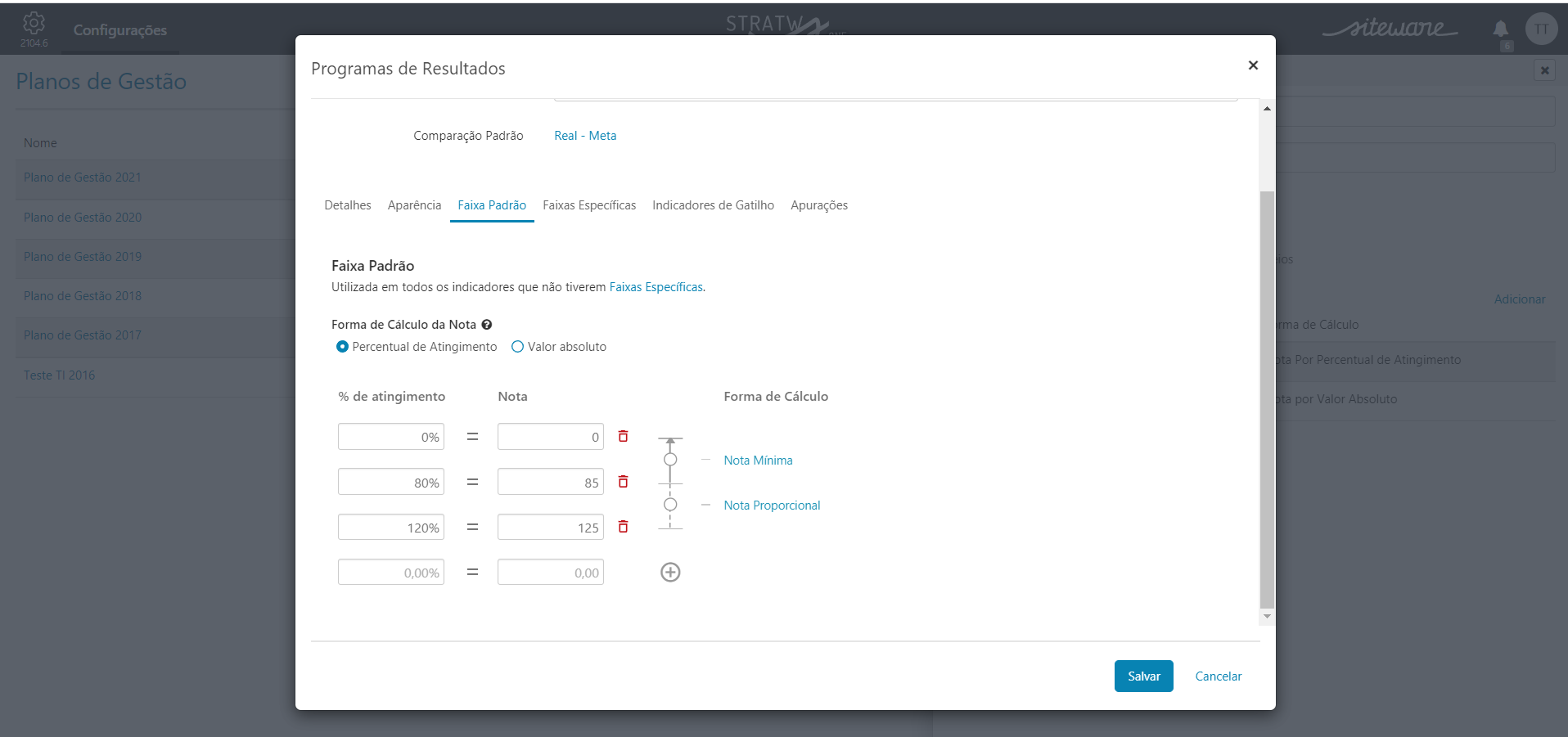Open help icon beside Forma de Cálculo da Nota

click(x=487, y=325)
